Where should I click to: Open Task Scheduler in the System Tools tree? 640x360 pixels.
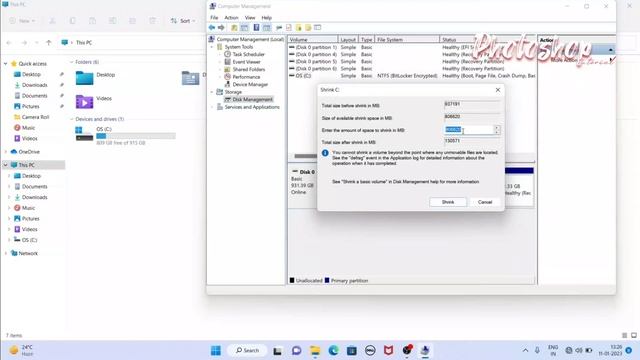pos(248,54)
